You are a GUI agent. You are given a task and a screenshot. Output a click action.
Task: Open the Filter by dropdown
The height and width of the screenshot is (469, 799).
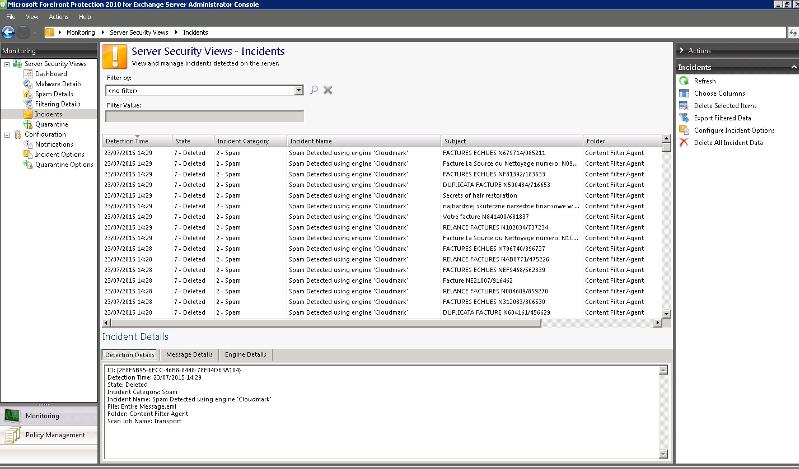(x=299, y=90)
